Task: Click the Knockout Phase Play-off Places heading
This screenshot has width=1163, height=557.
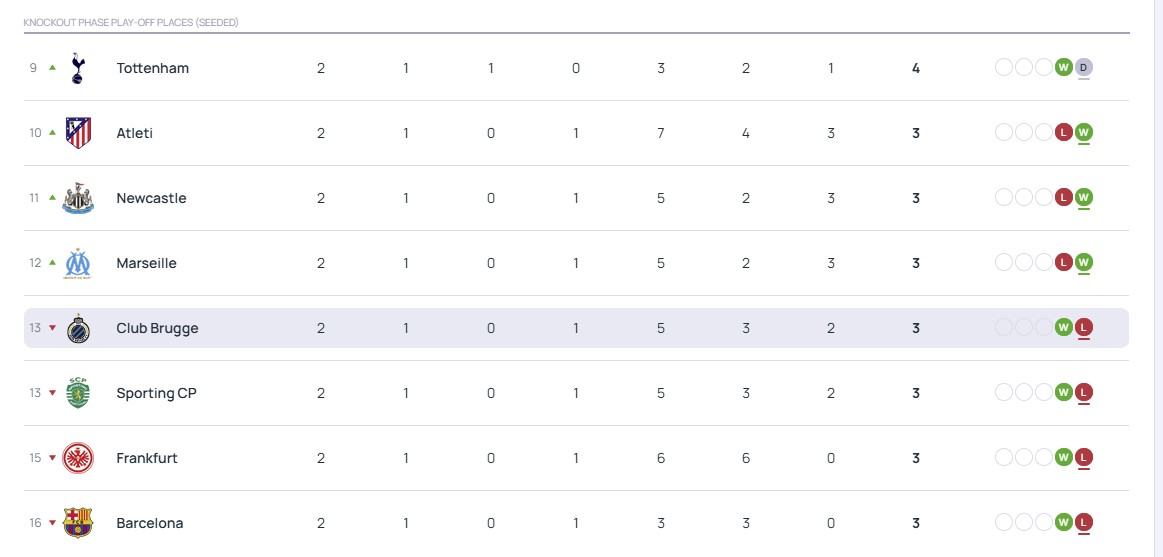Action: 131,22
